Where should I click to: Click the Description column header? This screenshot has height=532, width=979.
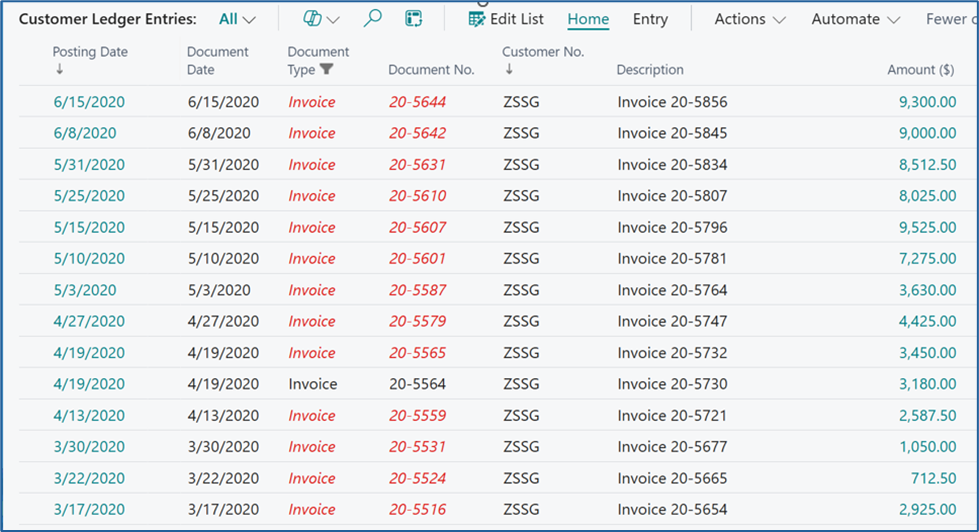pos(650,69)
